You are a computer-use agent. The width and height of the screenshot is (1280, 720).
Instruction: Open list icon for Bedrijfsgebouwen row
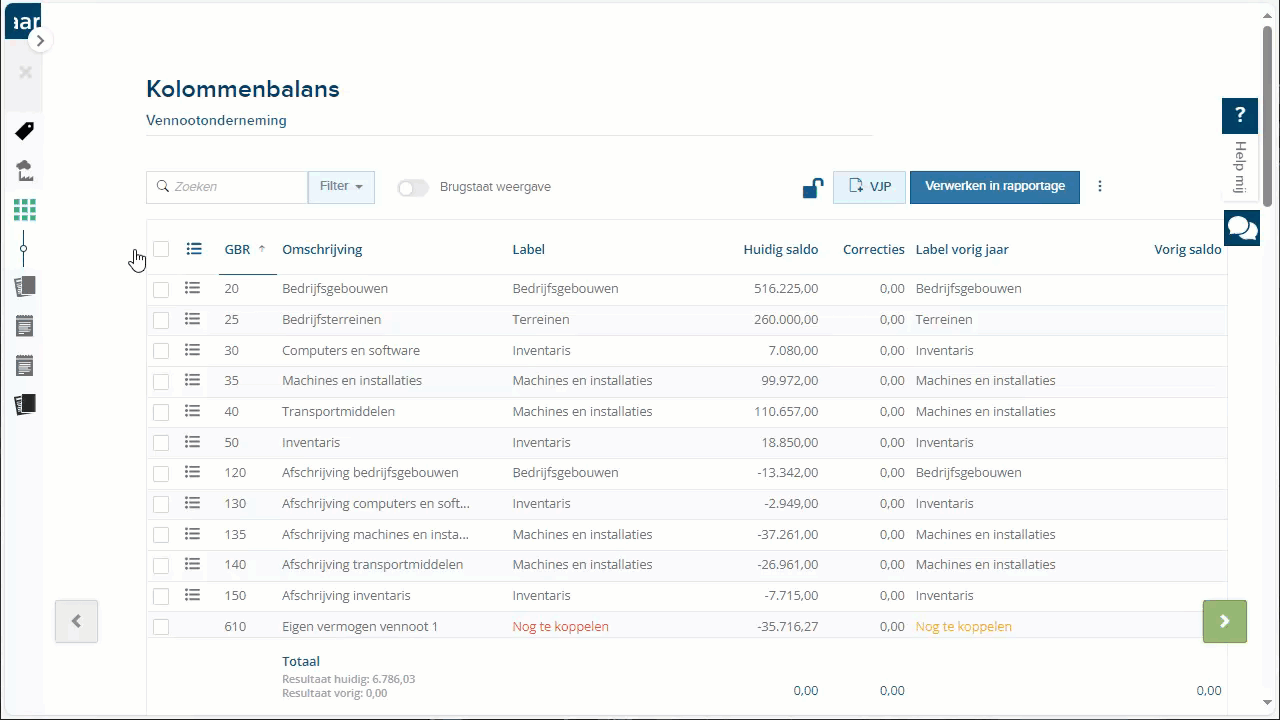click(193, 288)
